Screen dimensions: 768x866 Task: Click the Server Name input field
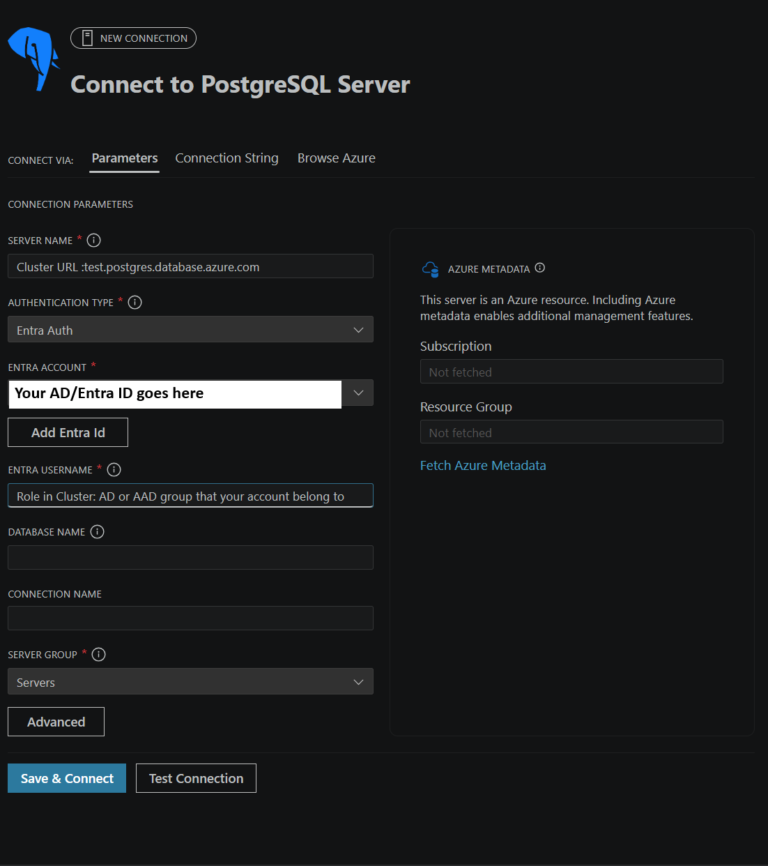[190, 267]
